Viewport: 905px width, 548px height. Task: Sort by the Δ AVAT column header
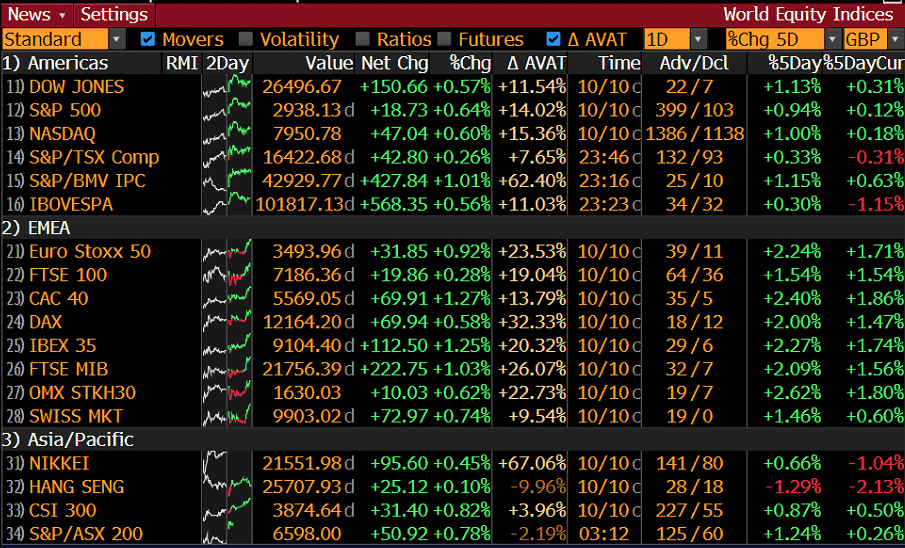coord(537,63)
